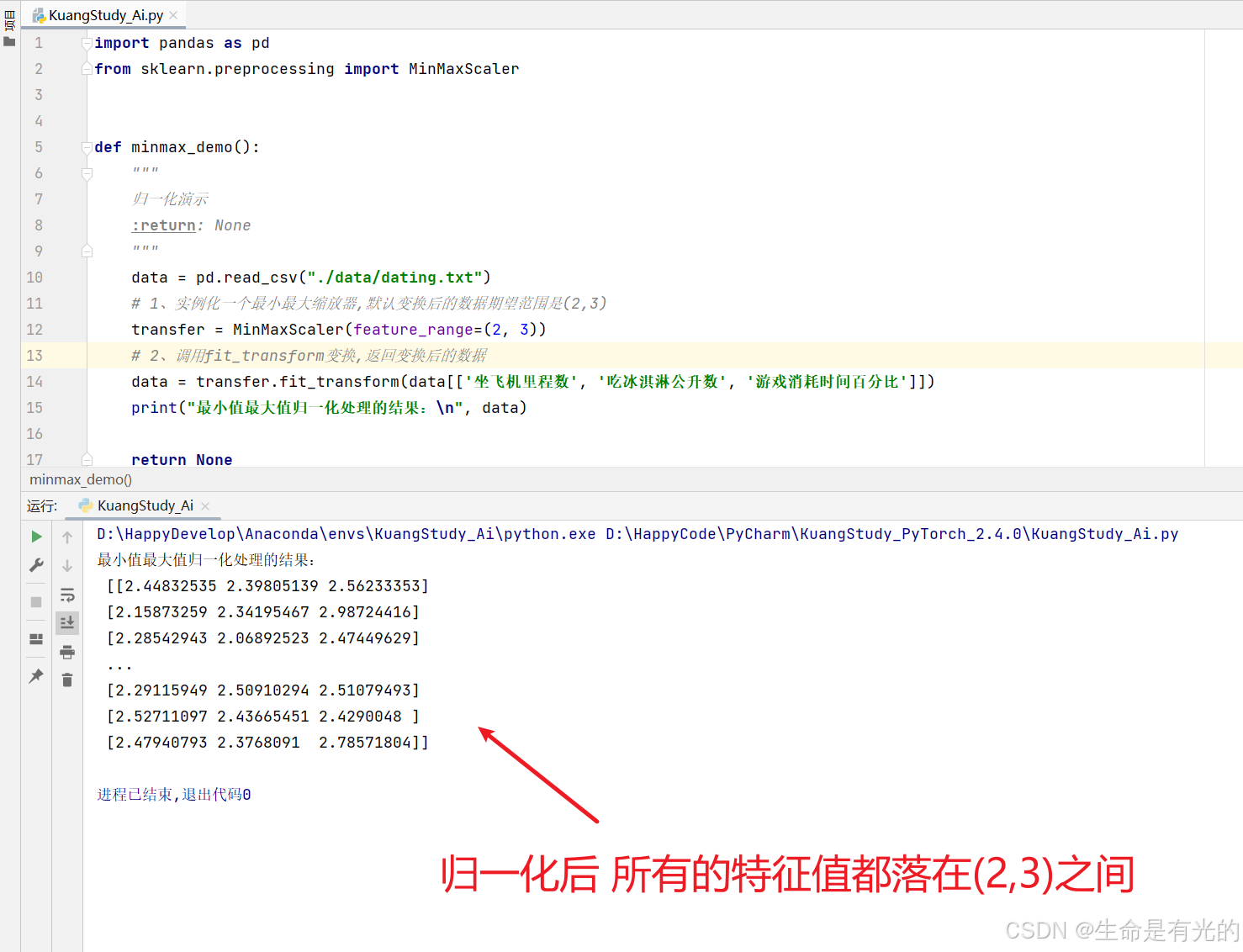Click "return None" on line 17

coord(182,460)
